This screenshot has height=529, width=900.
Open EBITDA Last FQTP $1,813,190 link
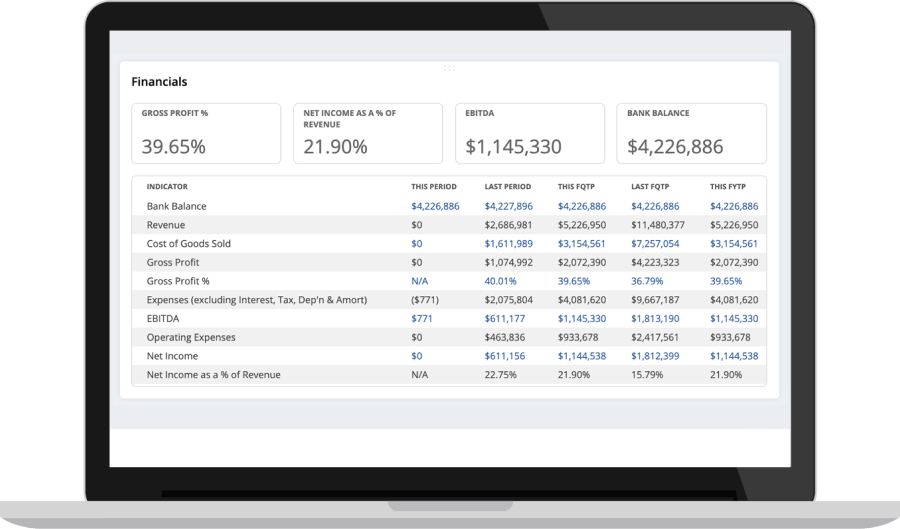tap(655, 318)
